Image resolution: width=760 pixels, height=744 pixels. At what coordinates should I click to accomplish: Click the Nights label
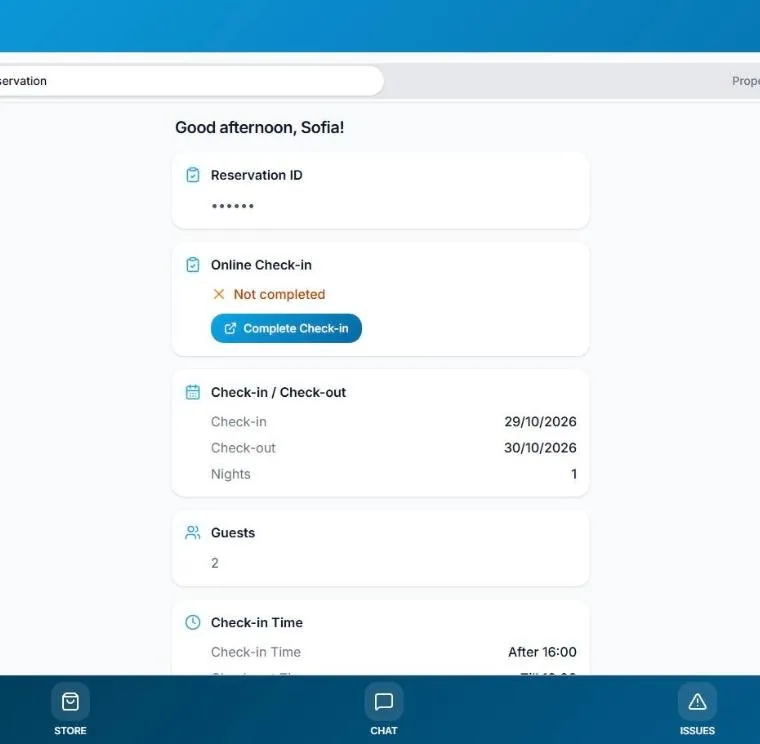click(231, 474)
